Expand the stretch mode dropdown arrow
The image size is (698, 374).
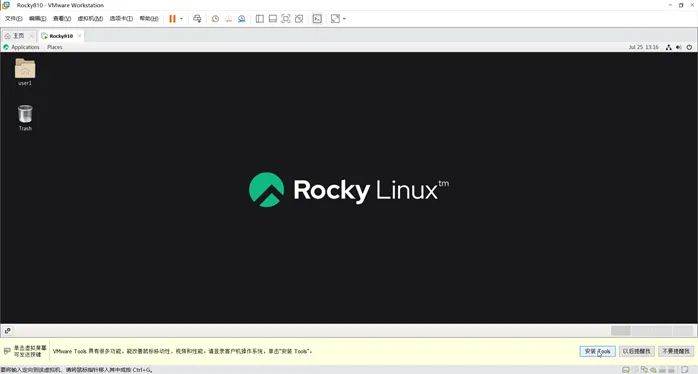344,19
